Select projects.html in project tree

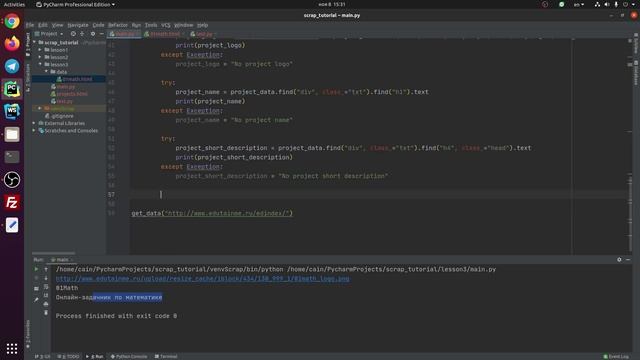pos(69,94)
